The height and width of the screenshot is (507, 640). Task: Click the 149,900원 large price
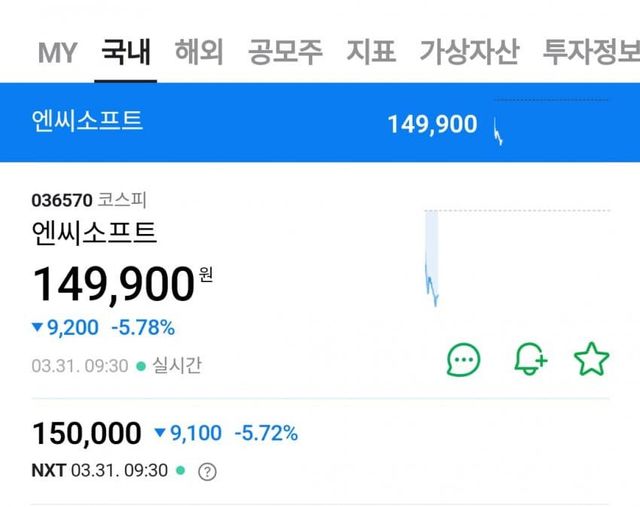(x=113, y=285)
